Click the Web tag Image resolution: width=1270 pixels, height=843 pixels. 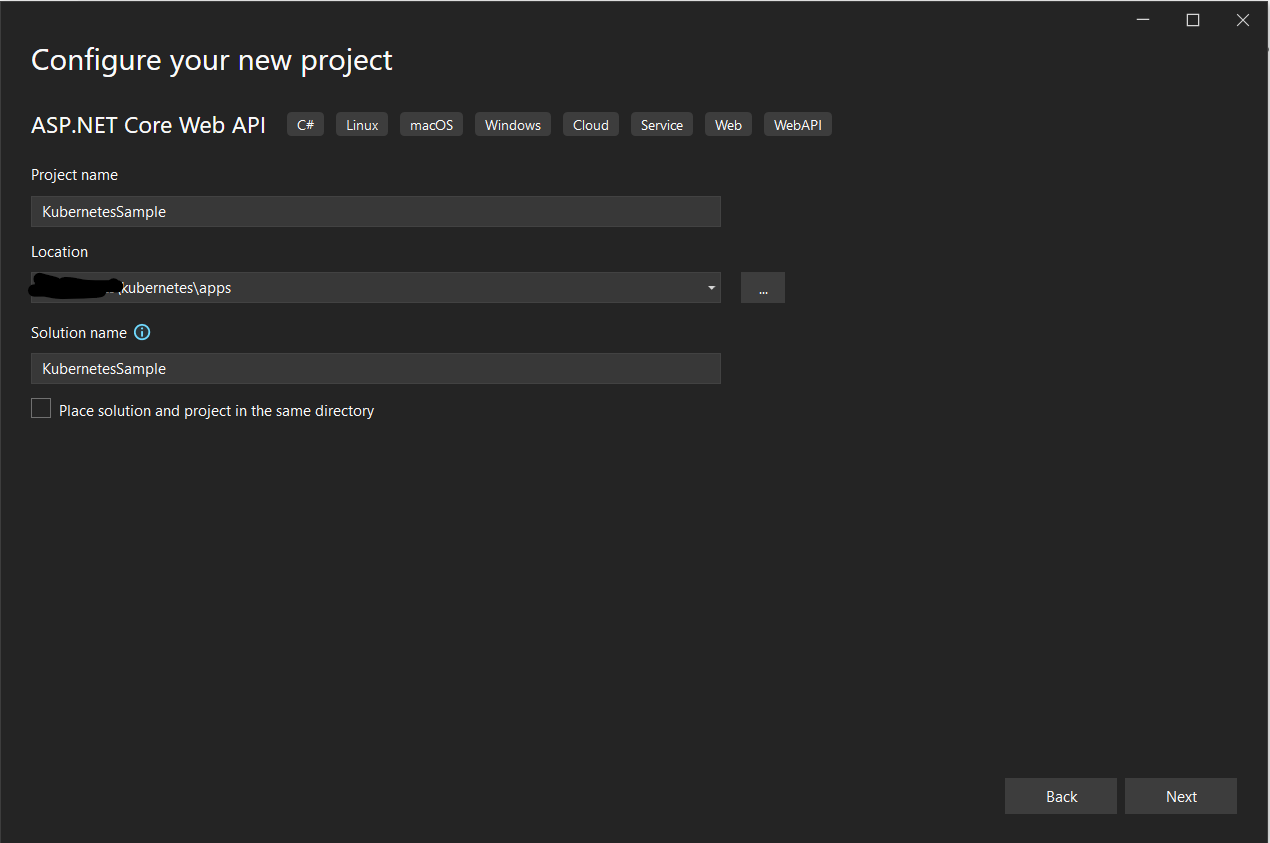729,125
